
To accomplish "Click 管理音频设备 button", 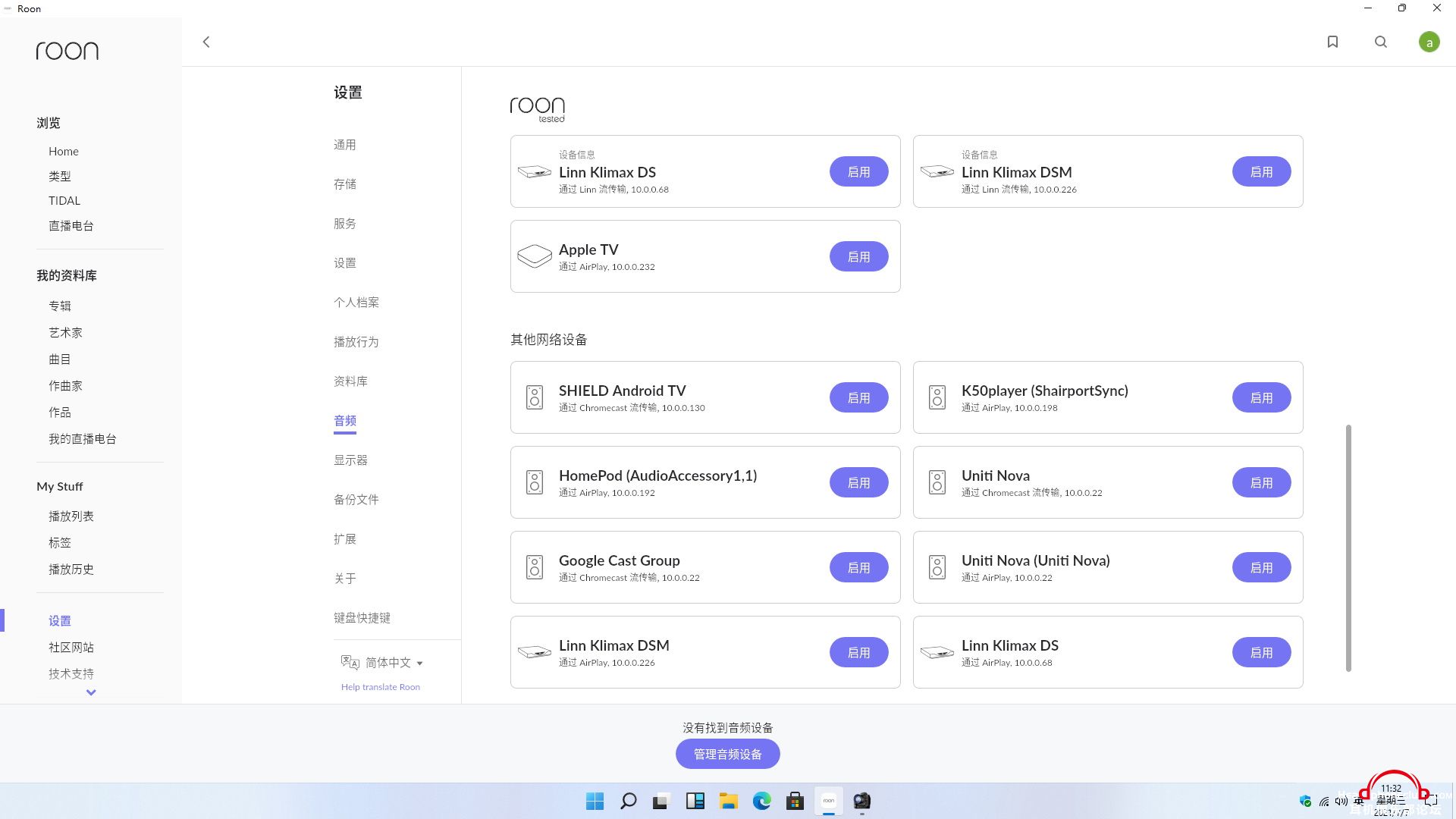I will (728, 754).
